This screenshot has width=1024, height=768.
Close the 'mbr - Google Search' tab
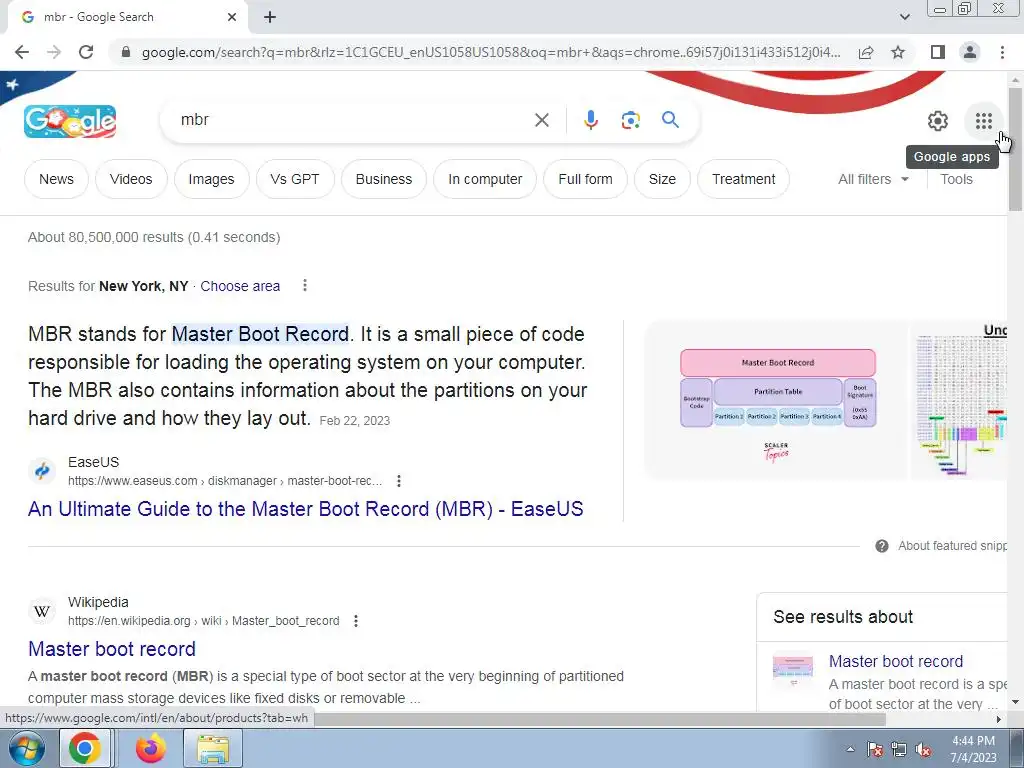coord(232,18)
